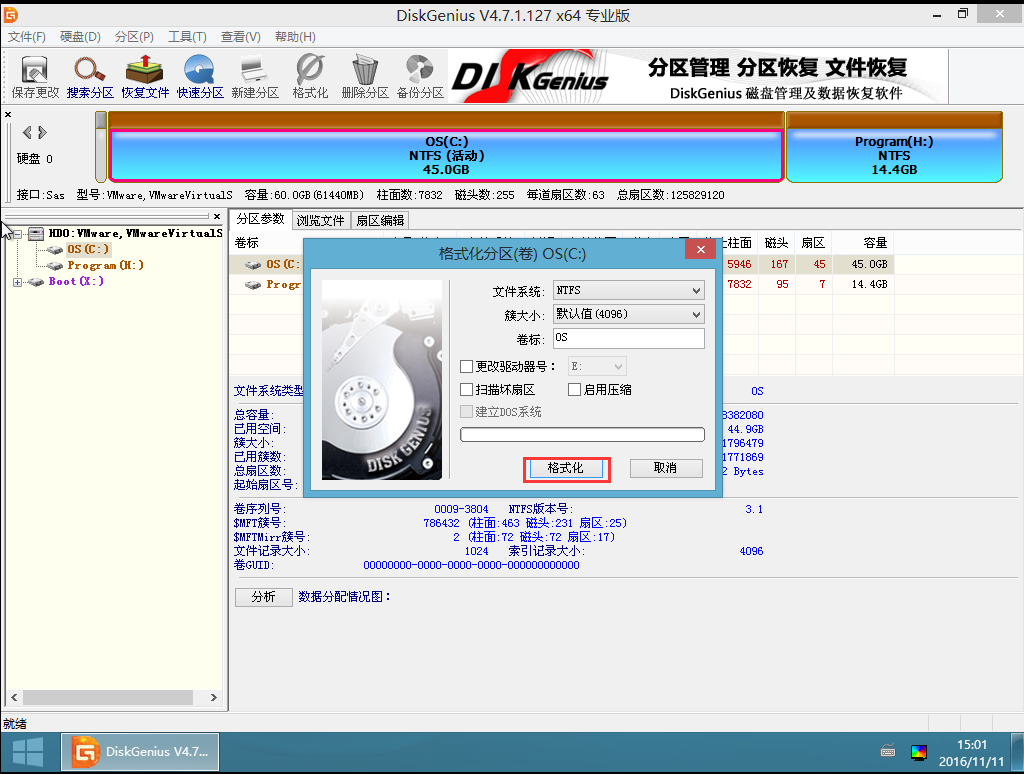Screen dimensions: 1024x774
Task: Expand the Boot(X:) tree node
Action: tap(18, 282)
